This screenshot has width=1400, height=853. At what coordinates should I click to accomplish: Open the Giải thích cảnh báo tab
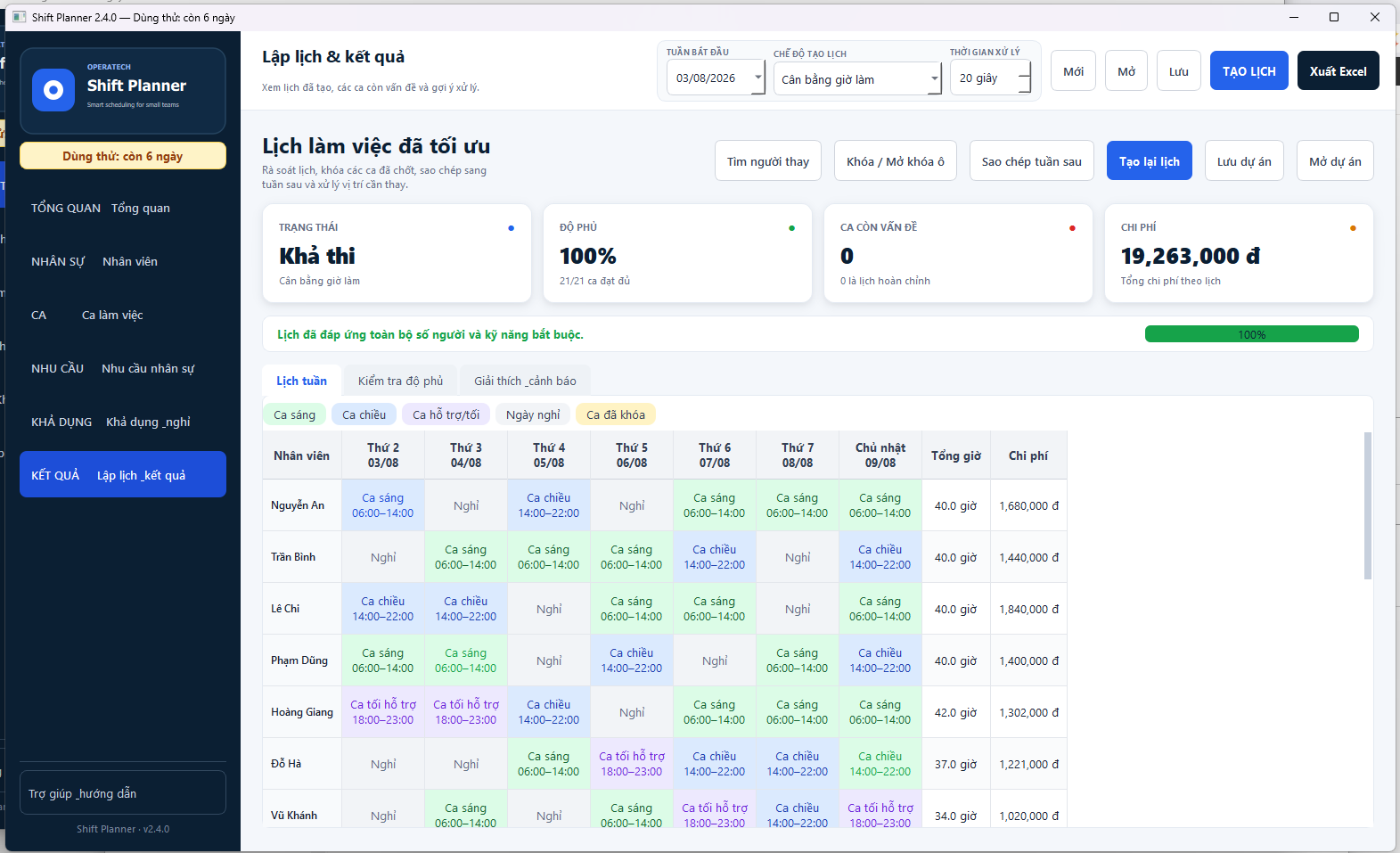(525, 381)
